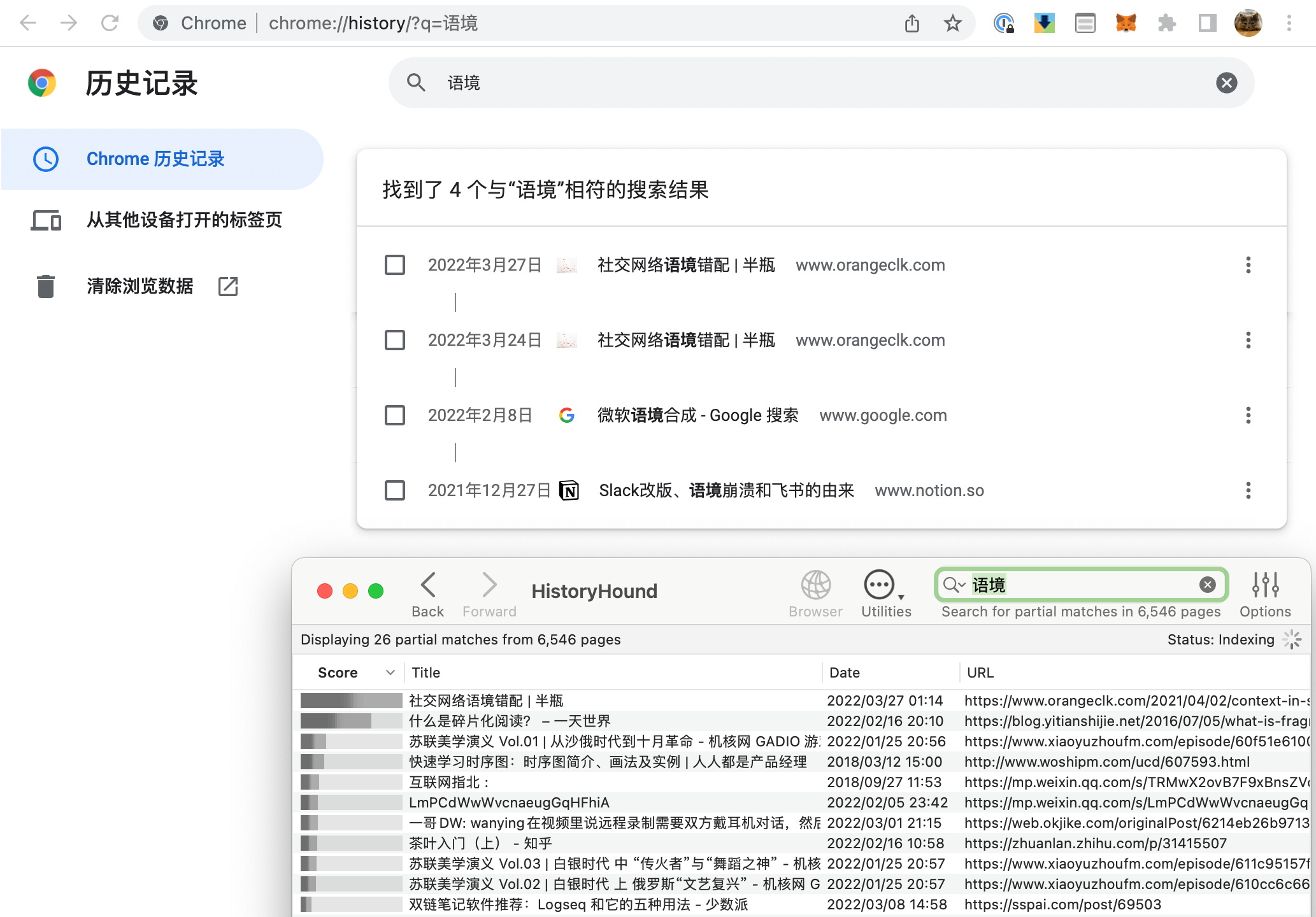Click HistoryHound Browser globe button
Screen dimensions: 1316x917
click(x=815, y=595)
